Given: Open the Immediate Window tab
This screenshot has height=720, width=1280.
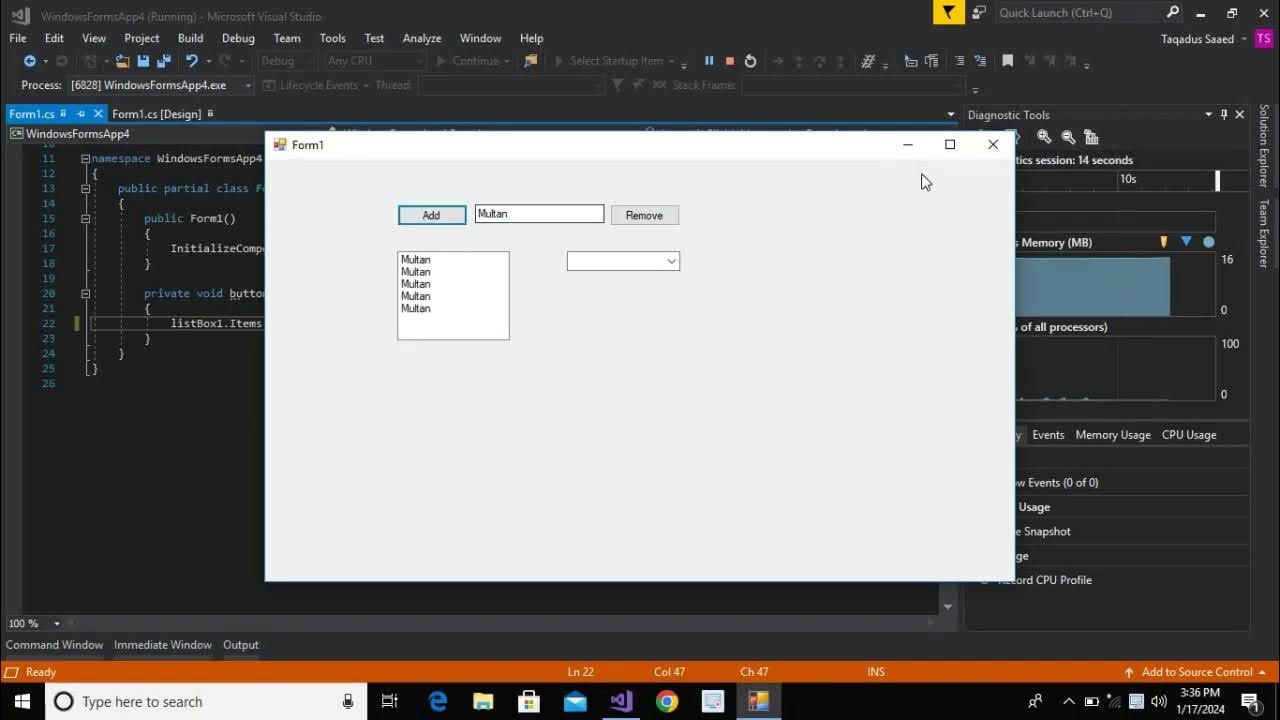Looking at the screenshot, I should click(x=163, y=645).
